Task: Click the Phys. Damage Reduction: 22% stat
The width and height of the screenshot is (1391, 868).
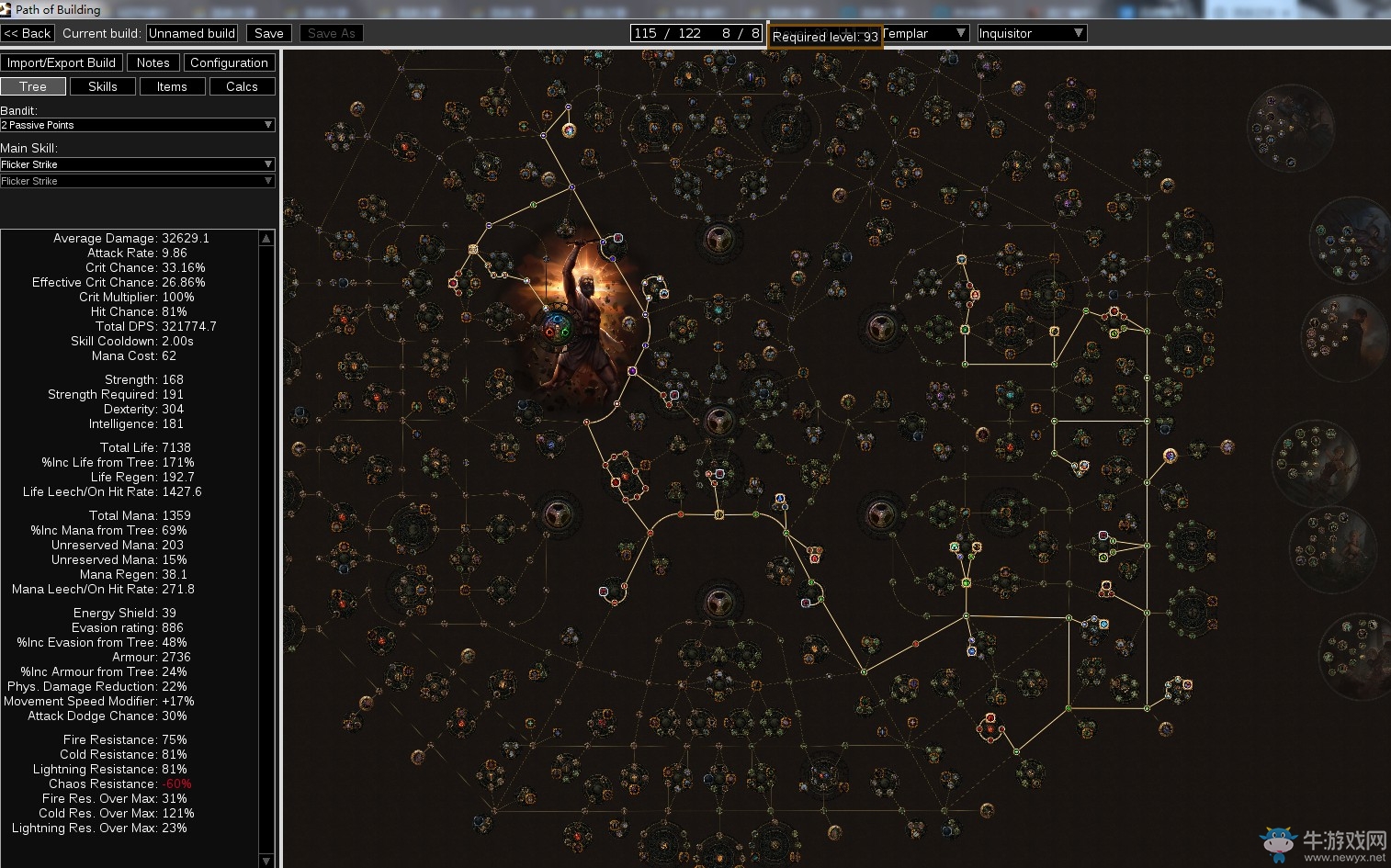Action: tap(97, 686)
